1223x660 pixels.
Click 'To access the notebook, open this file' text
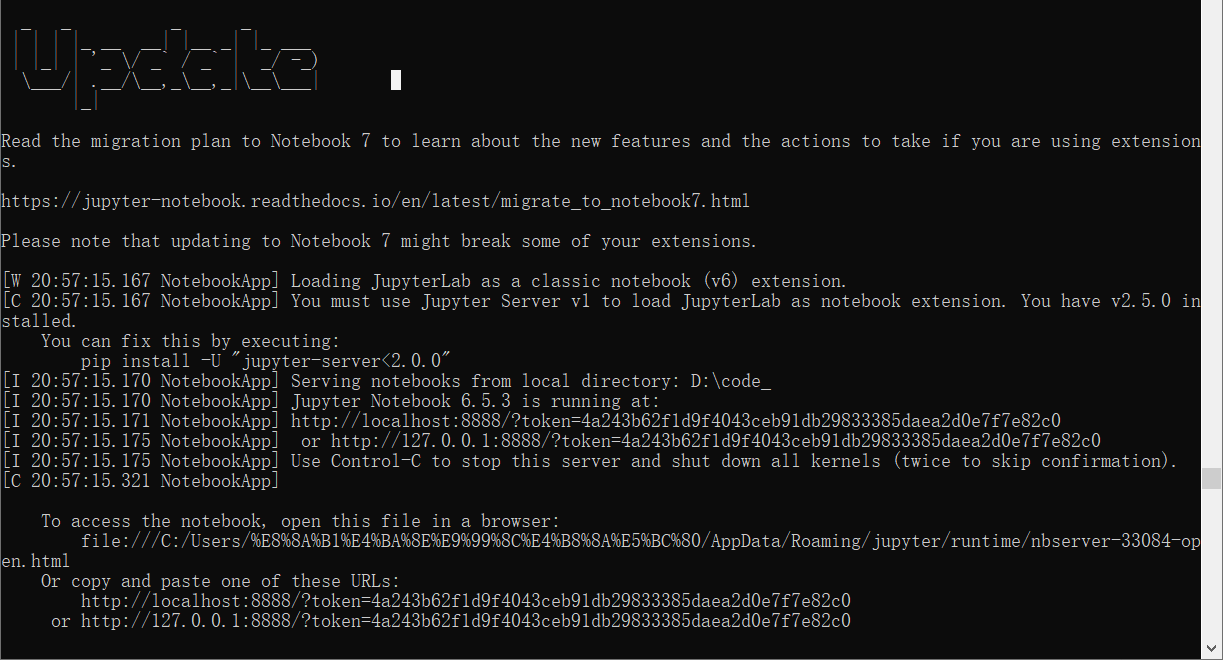(x=300, y=521)
